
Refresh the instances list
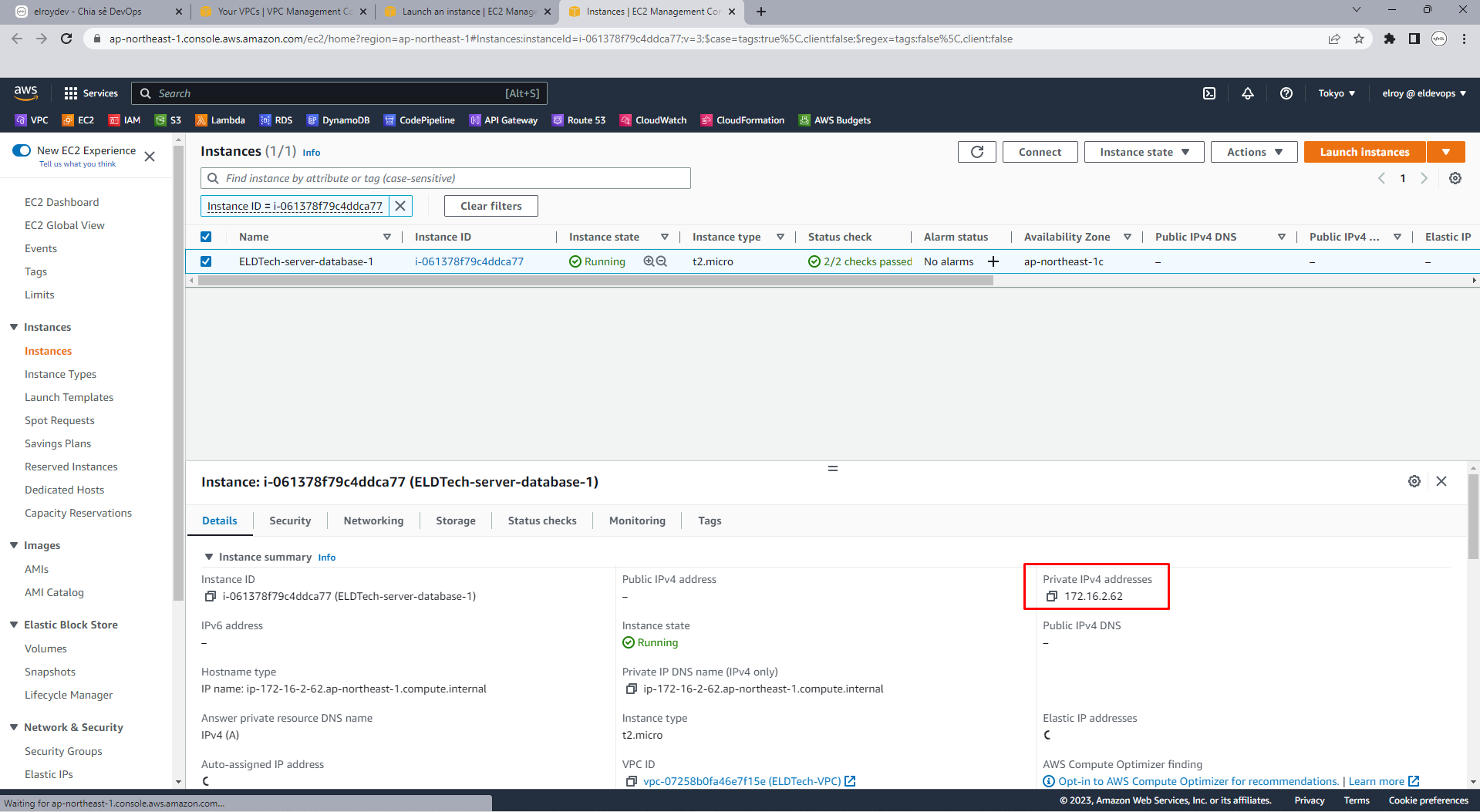click(x=977, y=152)
